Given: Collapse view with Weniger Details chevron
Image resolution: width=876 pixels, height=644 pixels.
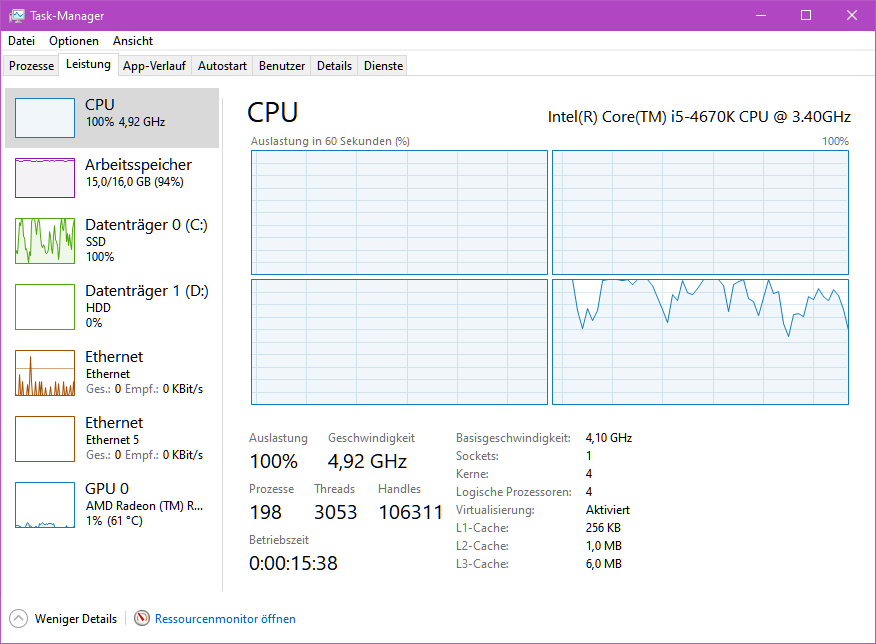Looking at the screenshot, I should click(19, 619).
